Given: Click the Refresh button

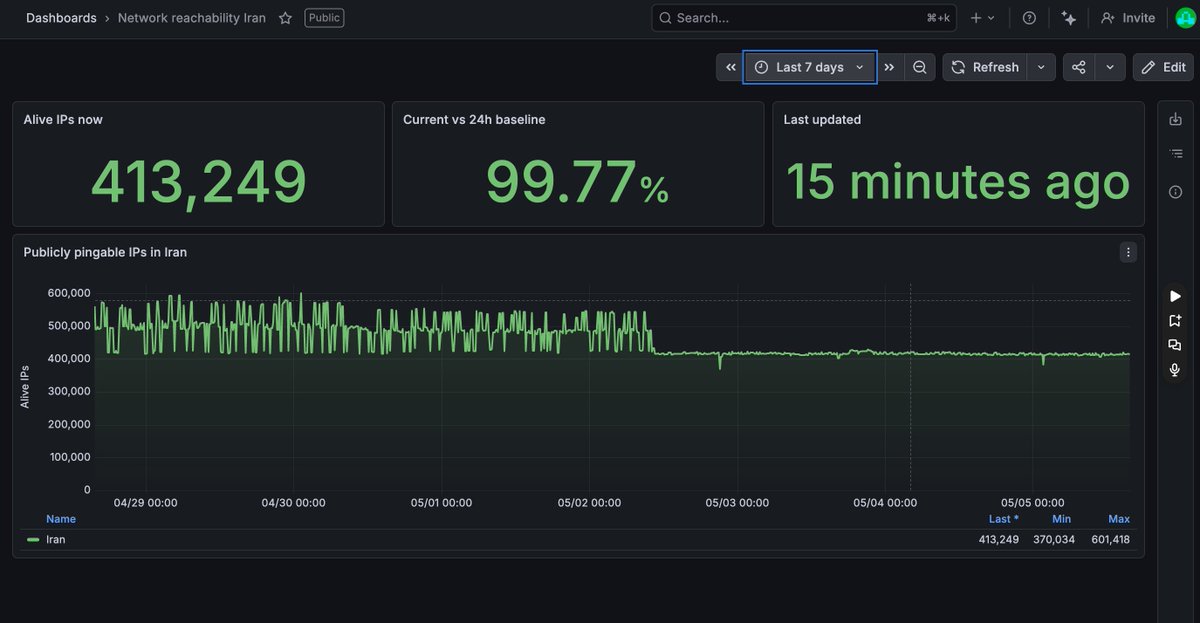Looking at the screenshot, I should pos(985,67).
